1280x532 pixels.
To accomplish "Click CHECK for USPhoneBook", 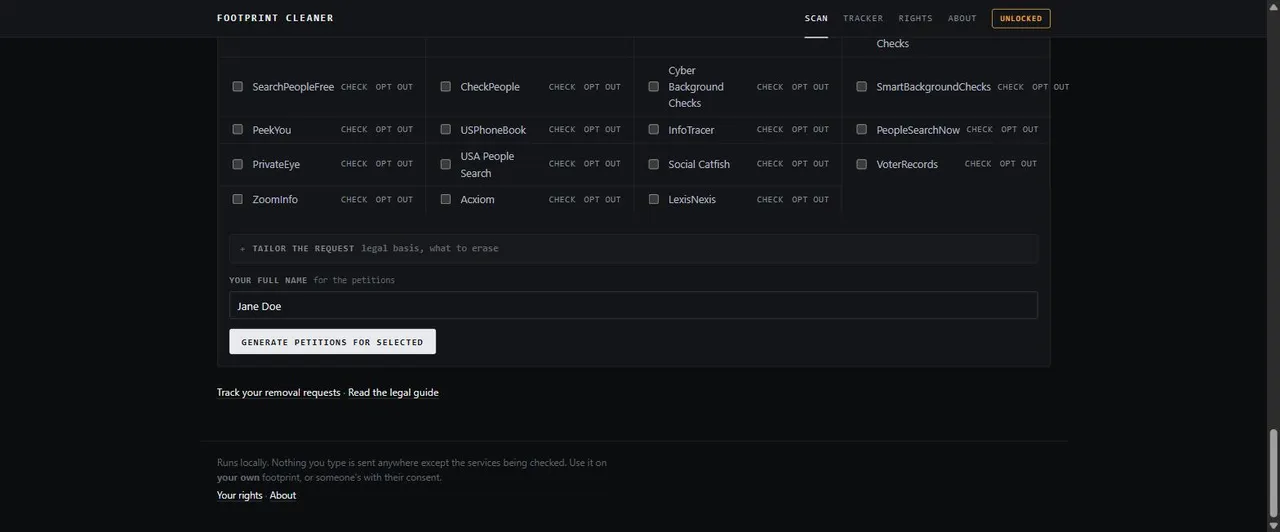I will tap(562, 129).
